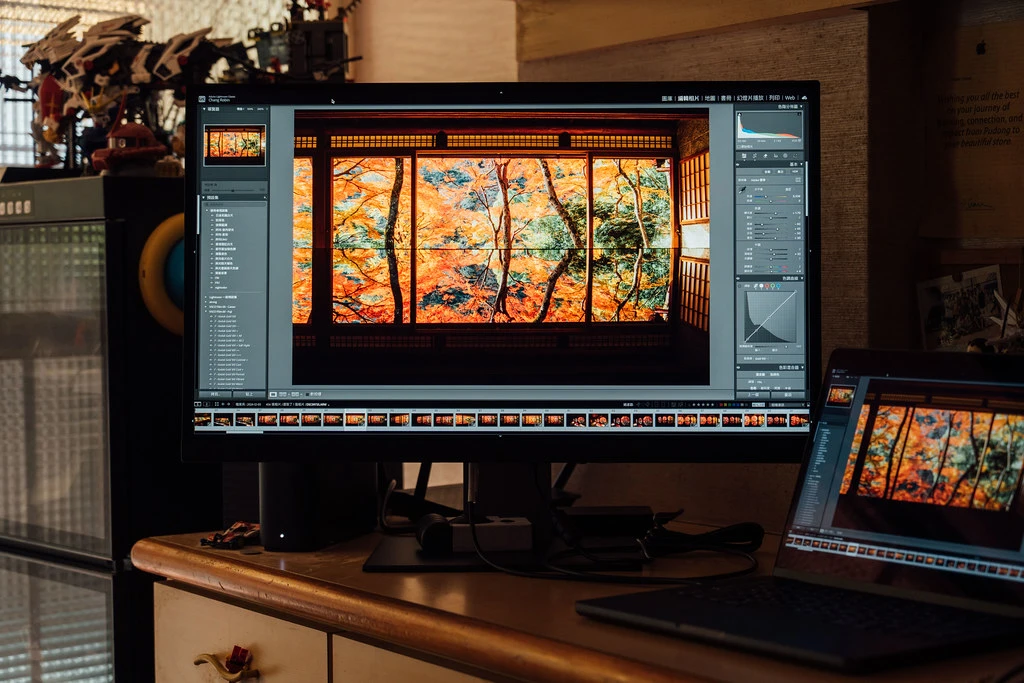The width and height of the screenshot is (1024, 683).
Task: Collapse the Navigator panel triangle
Action: pos(202,108)
